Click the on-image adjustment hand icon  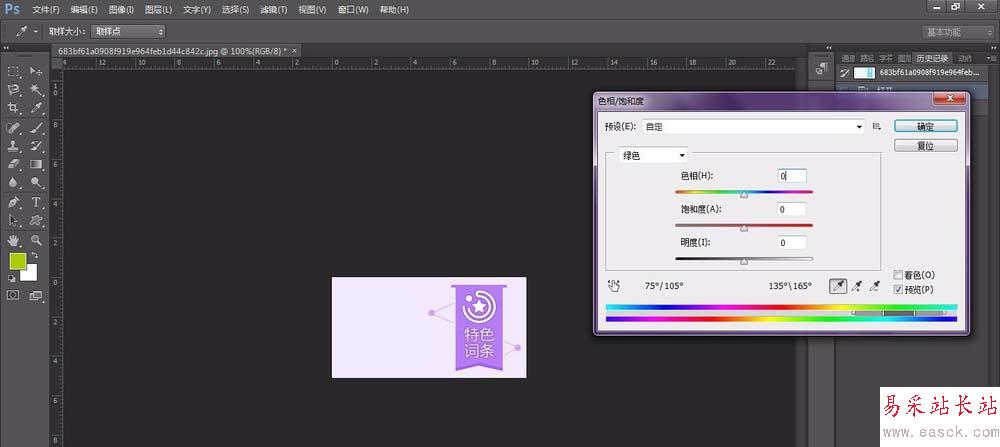pos(614,285)
